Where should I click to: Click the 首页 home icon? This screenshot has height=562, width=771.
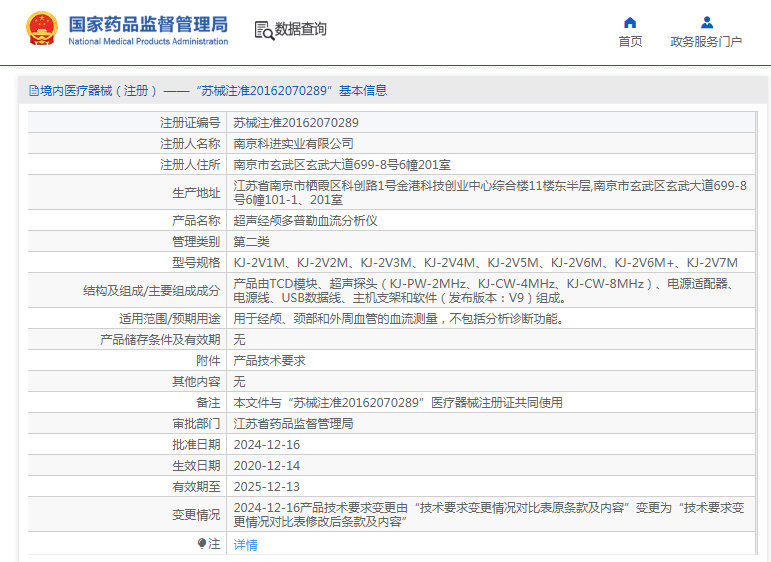(630, 23)
